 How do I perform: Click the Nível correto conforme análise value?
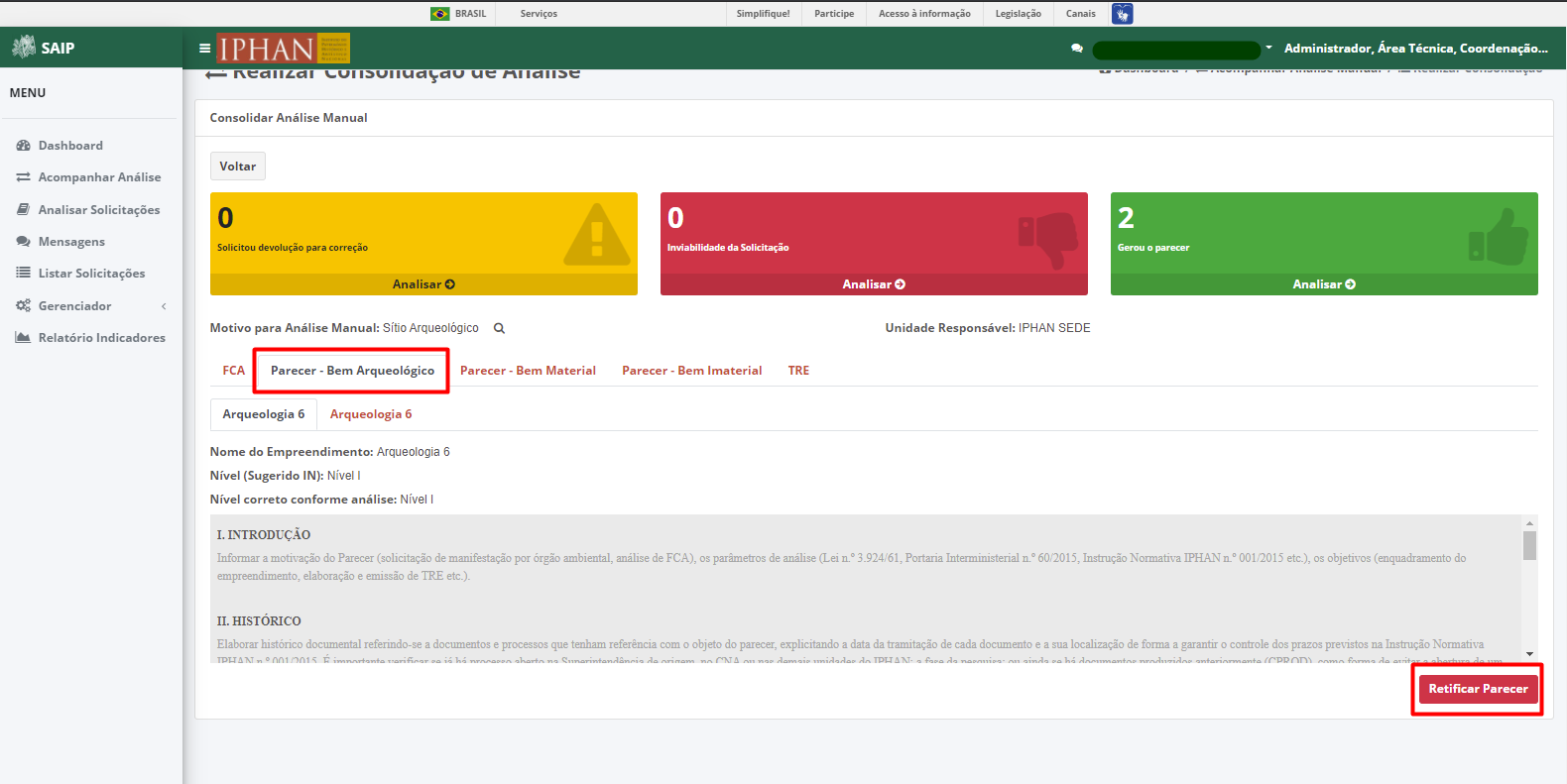(x=417, y=500)
